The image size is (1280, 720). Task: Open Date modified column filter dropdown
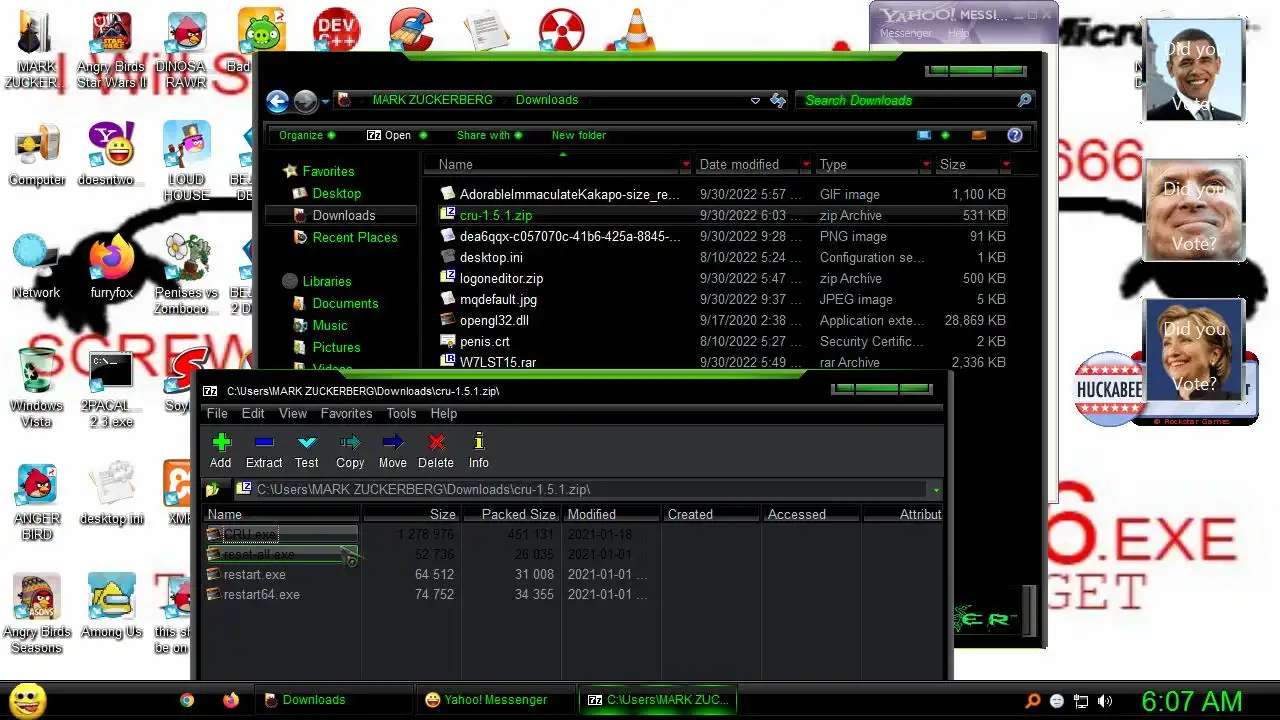[806, 164]
